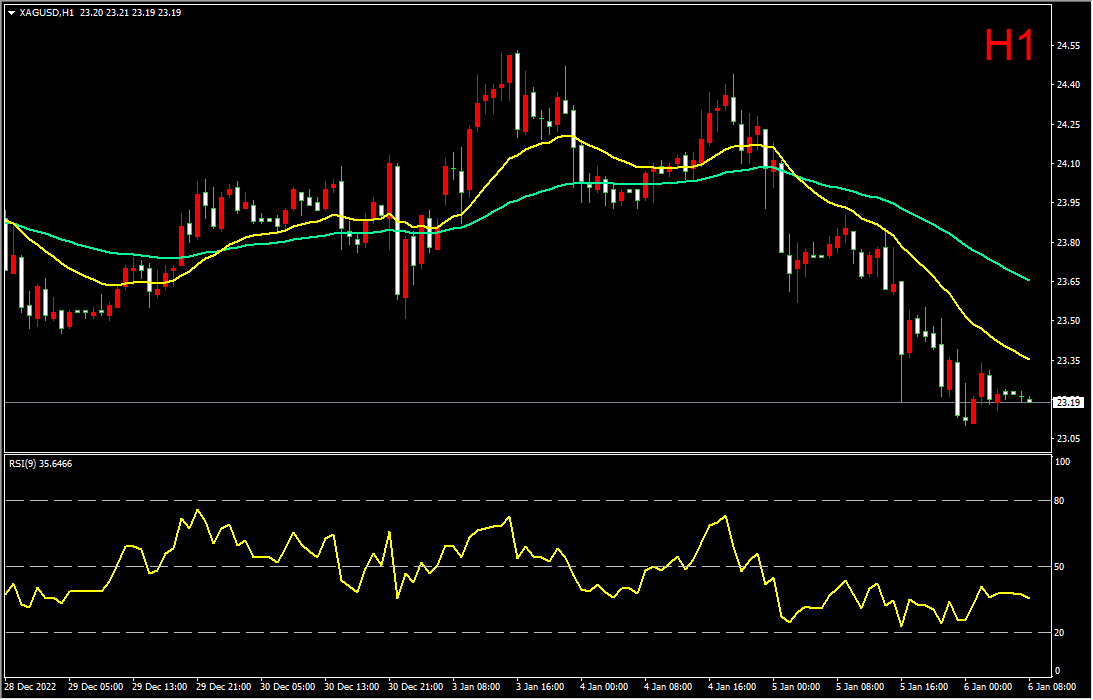Click the 30 Dec 21:00 time label
The width and height of the screenshot is (1093, 700).
(x=415, y=687)
